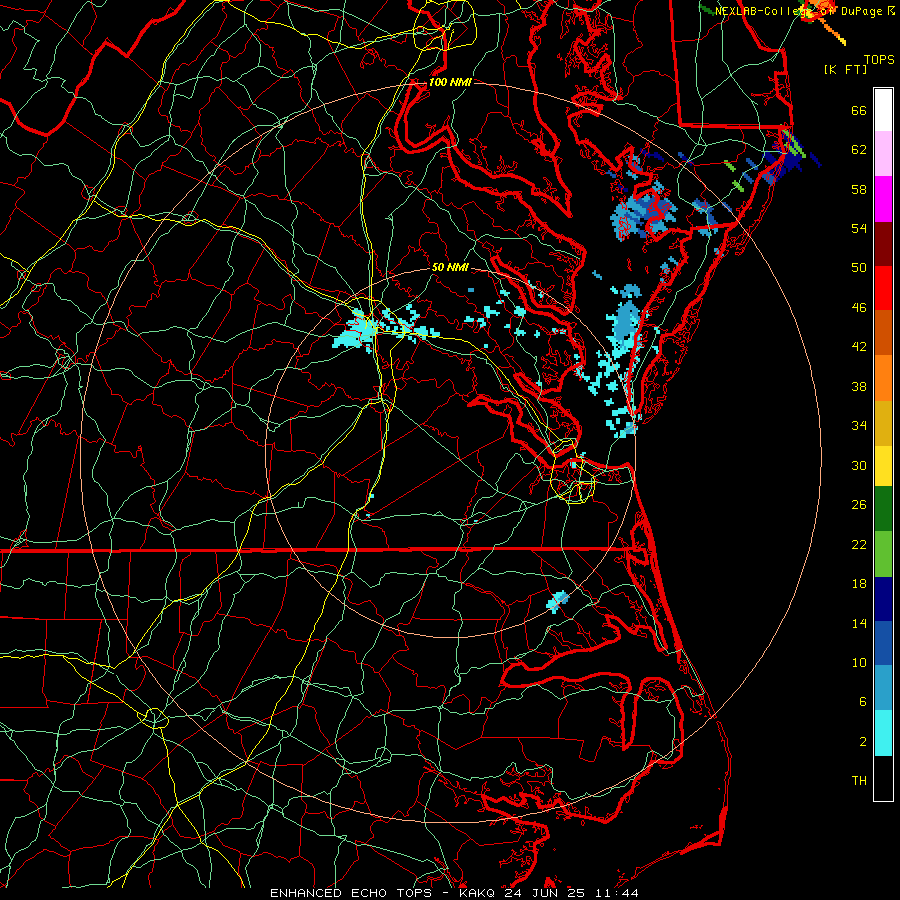The image size is (900, 900).
Task: Pick the navy blue swatch on the scale
Action: pyautogui.click(x=883, y=599)
